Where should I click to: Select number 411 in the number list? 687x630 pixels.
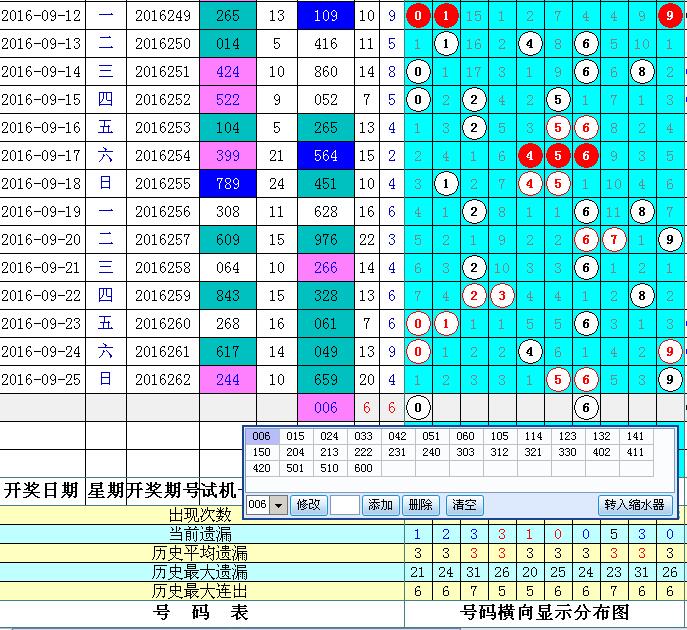click(636, 452)
